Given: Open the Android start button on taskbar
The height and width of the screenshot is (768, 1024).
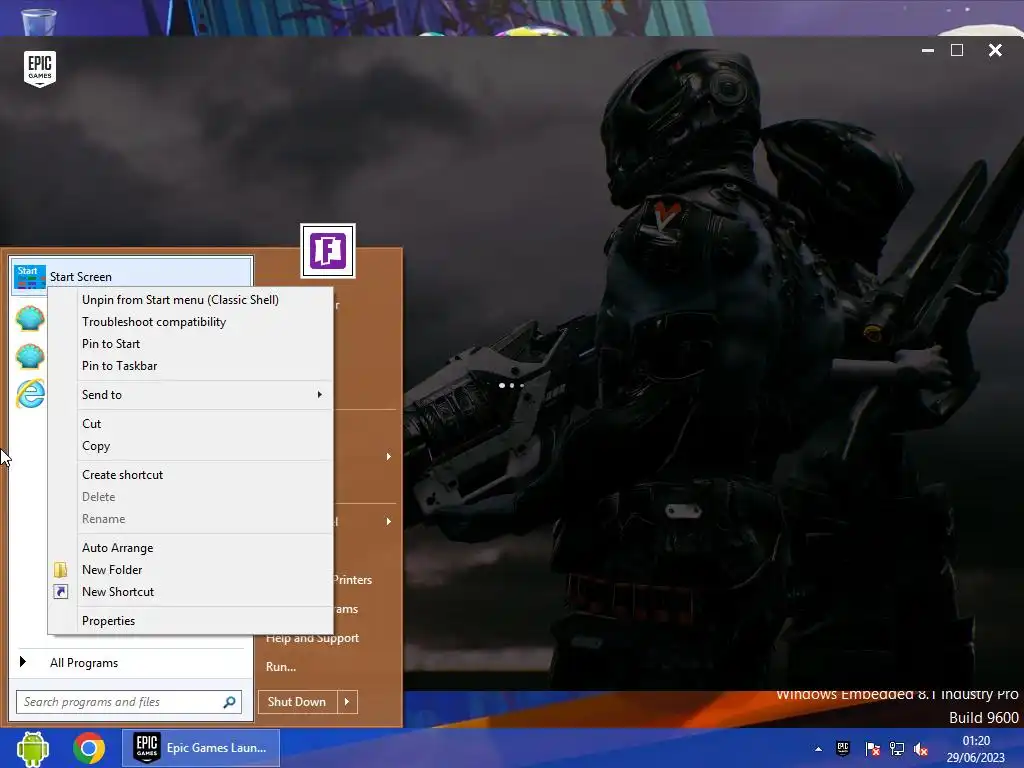Looking at the screenshot, I should [33, 748].
